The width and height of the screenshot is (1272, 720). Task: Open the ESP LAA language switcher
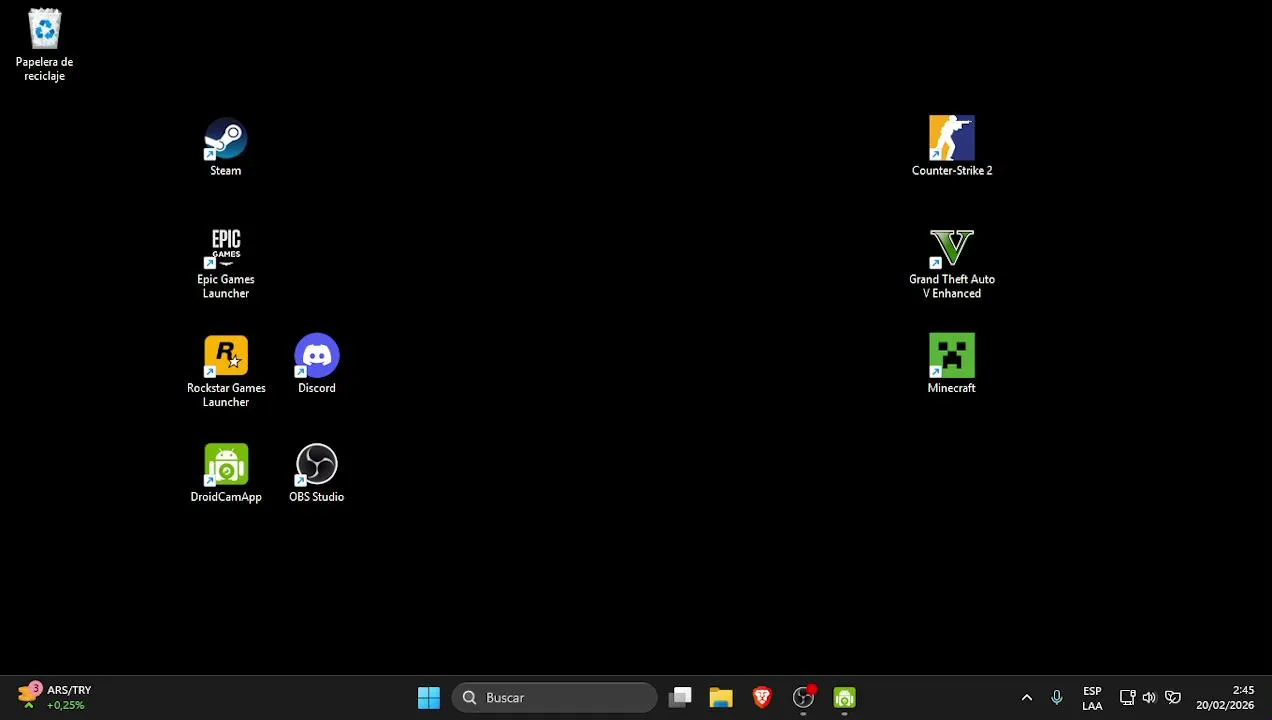click(1092, 698)
